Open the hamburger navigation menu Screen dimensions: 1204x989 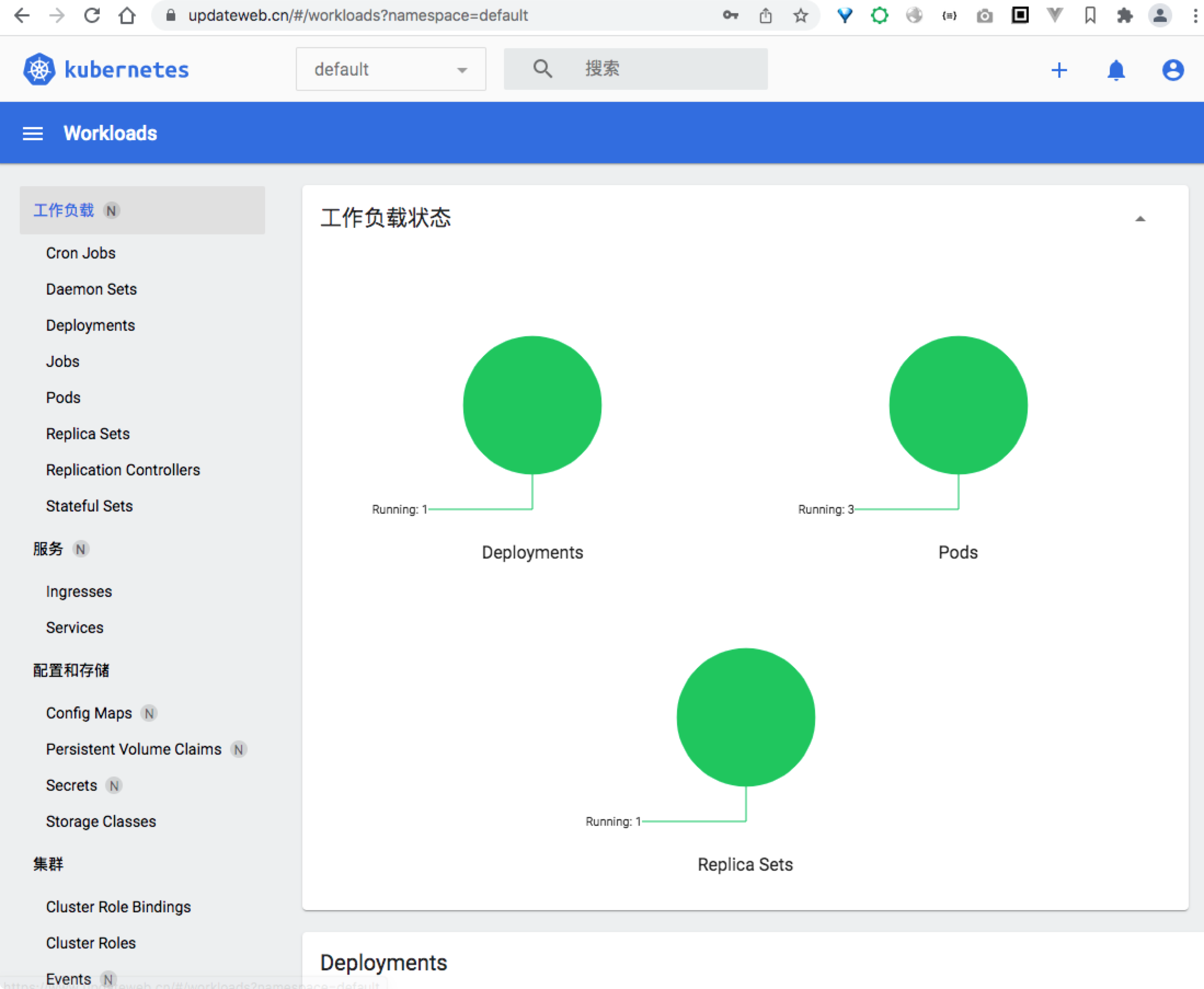(x=32, y=133)
